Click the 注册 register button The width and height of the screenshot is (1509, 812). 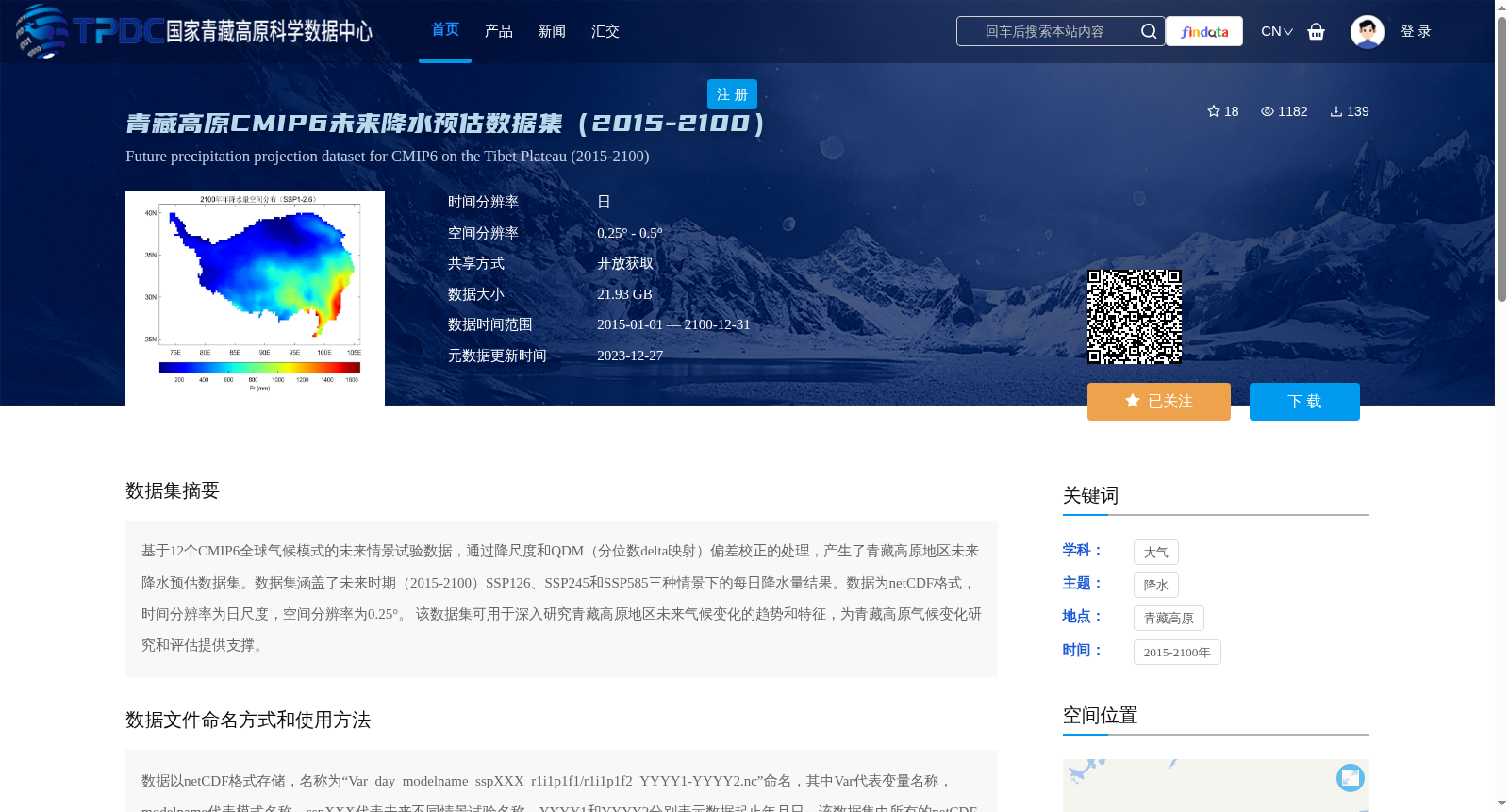coord(732,94)
